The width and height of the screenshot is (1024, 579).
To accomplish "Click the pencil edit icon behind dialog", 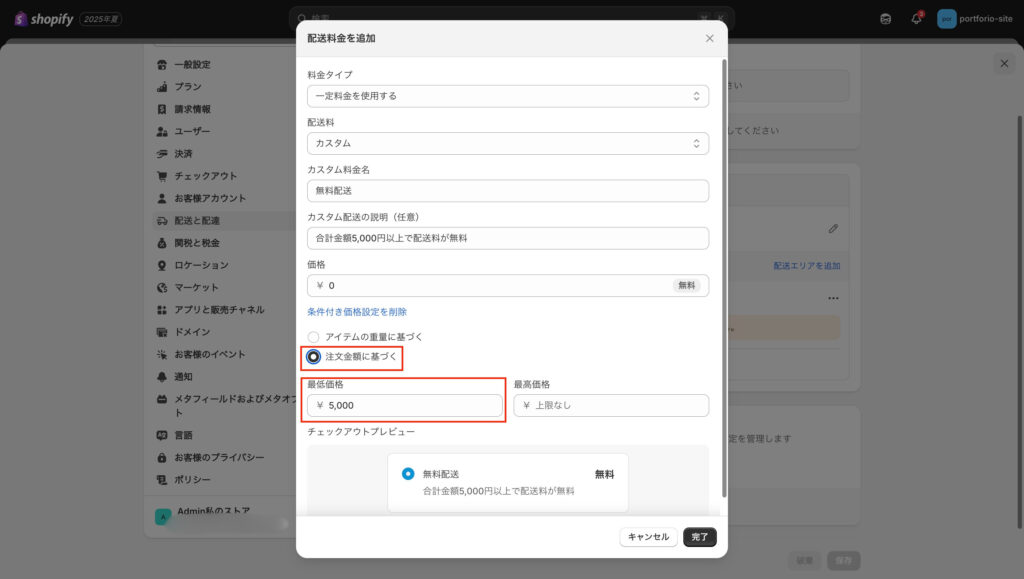I will [833, 228].
